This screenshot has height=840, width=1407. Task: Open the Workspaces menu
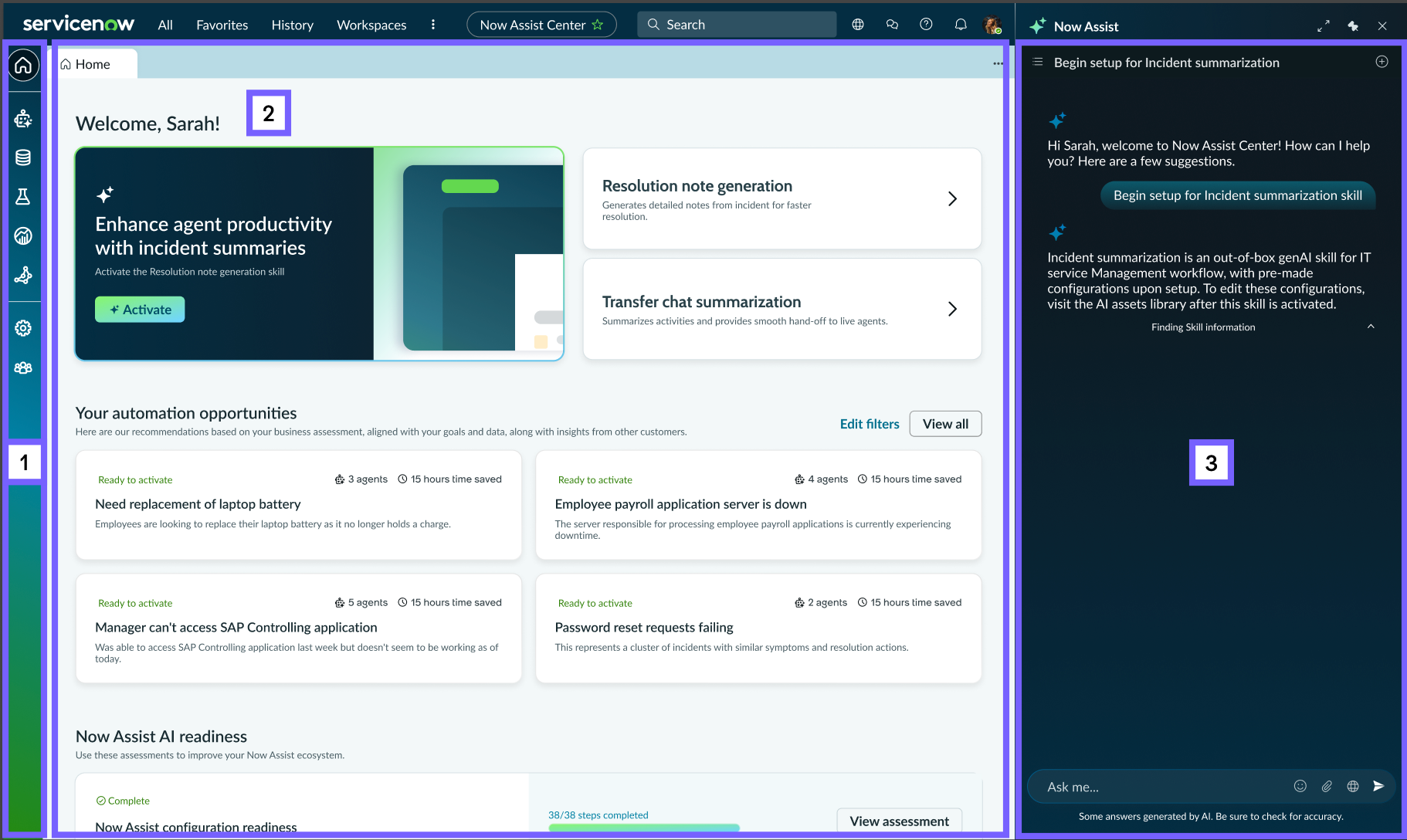click(371, 25)
